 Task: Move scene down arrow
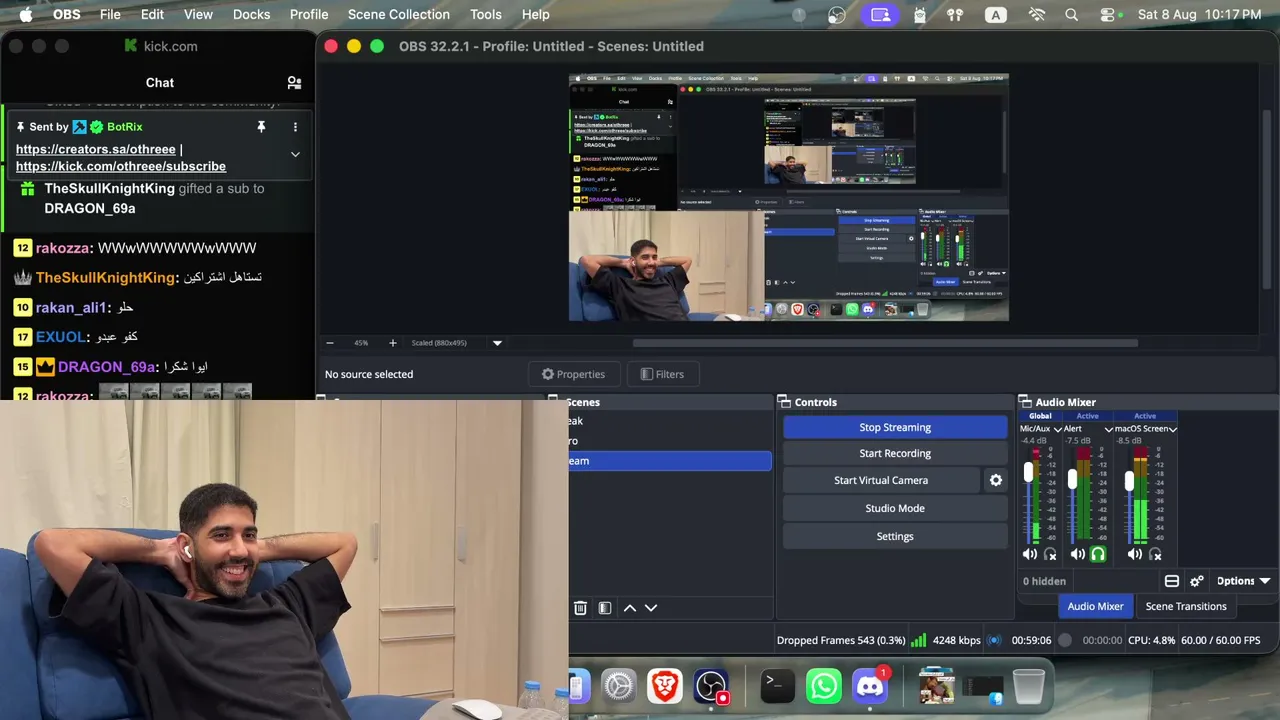tap(651, 608)
